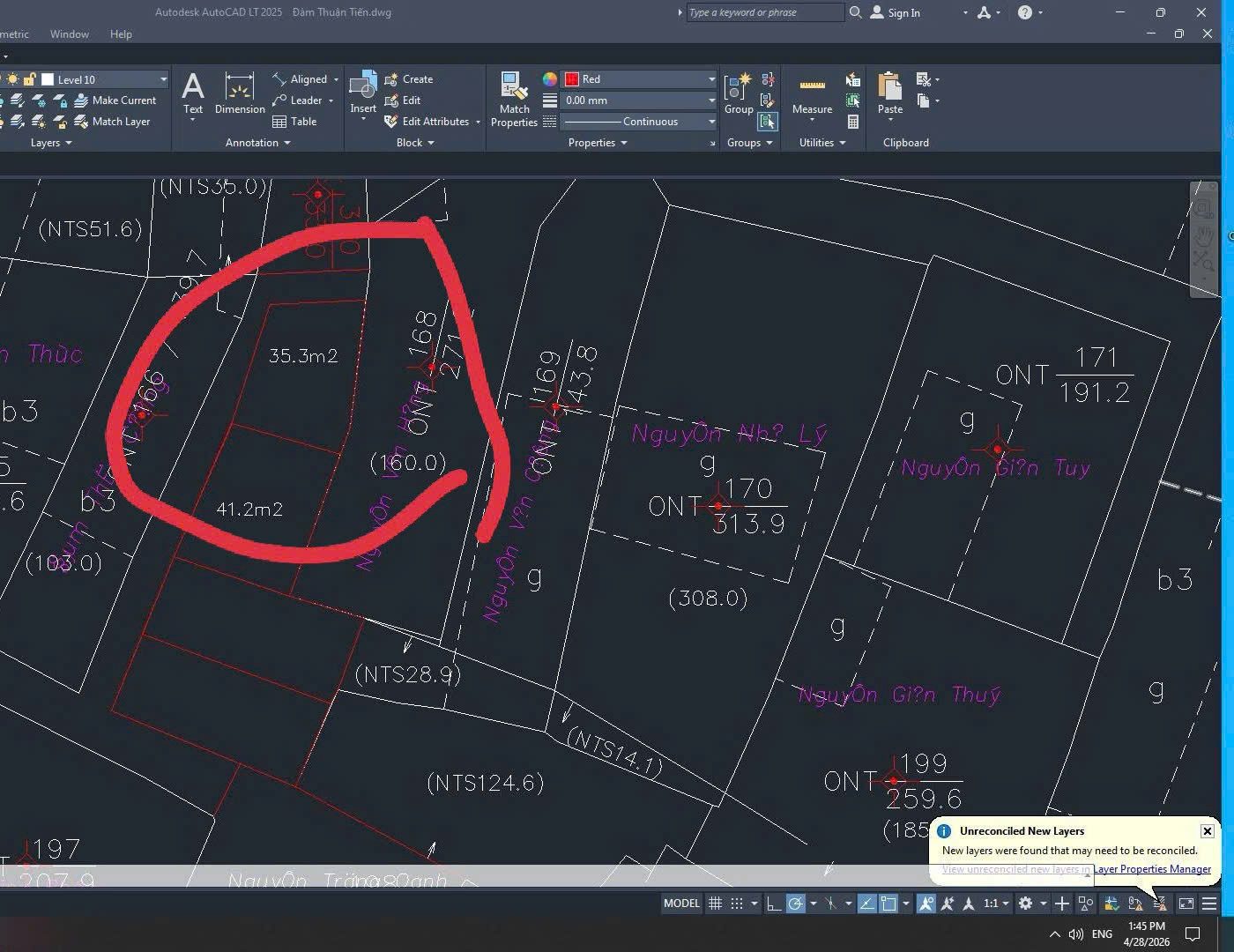Expand the Properties panel
The width and height of the screenshot is (1234, 952).
tap(598, 143)
